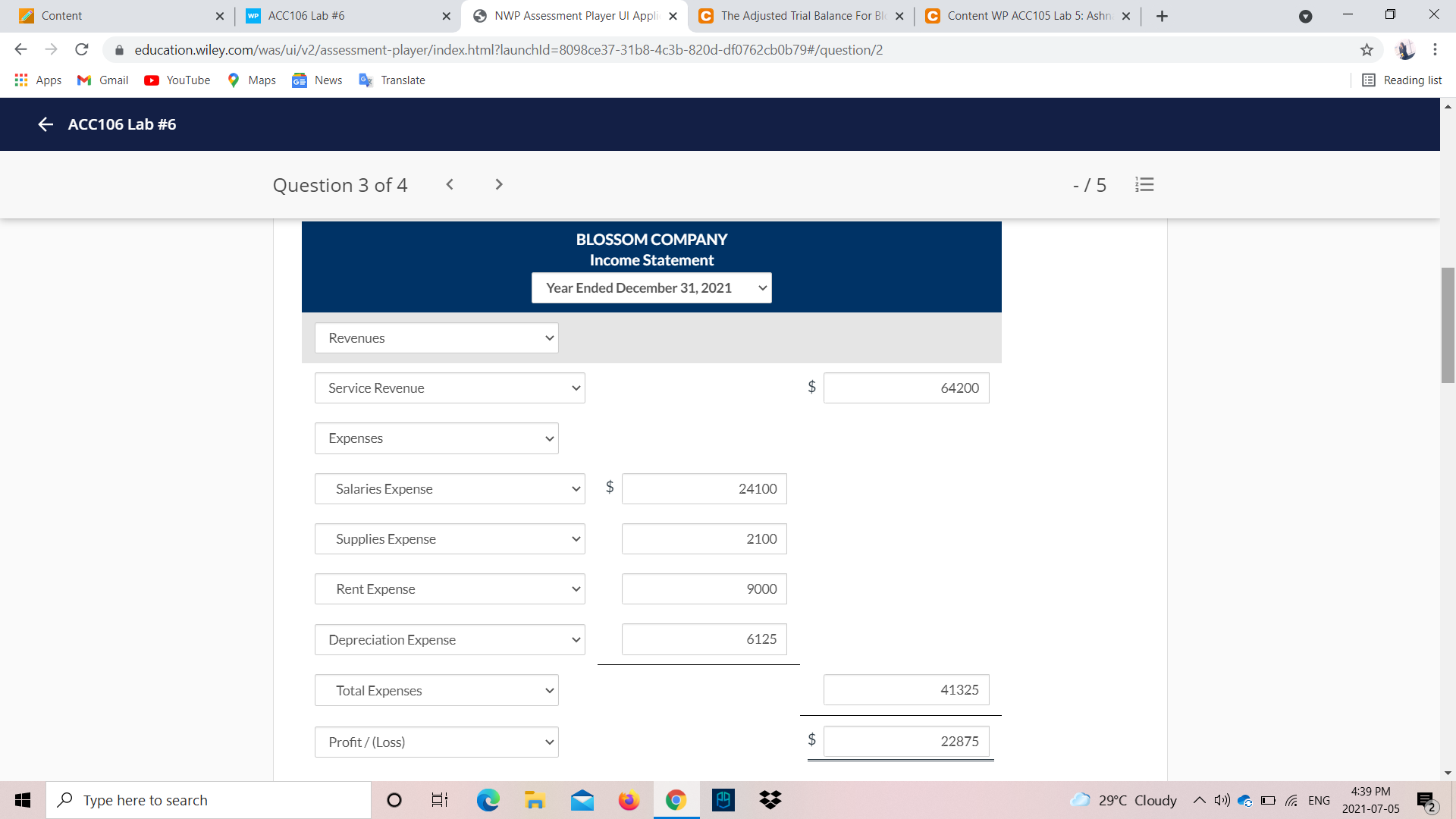This screenshot has width=1456, height=819.
Task: Expand the Year Ended December 31, 2021 dropdown
Action: 651,288
